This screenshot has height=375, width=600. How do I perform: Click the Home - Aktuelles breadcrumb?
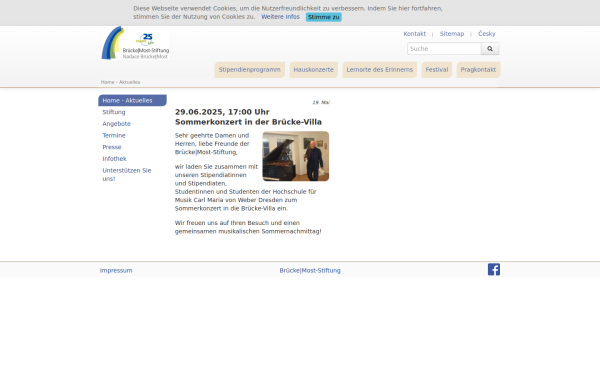click(120, 82)
